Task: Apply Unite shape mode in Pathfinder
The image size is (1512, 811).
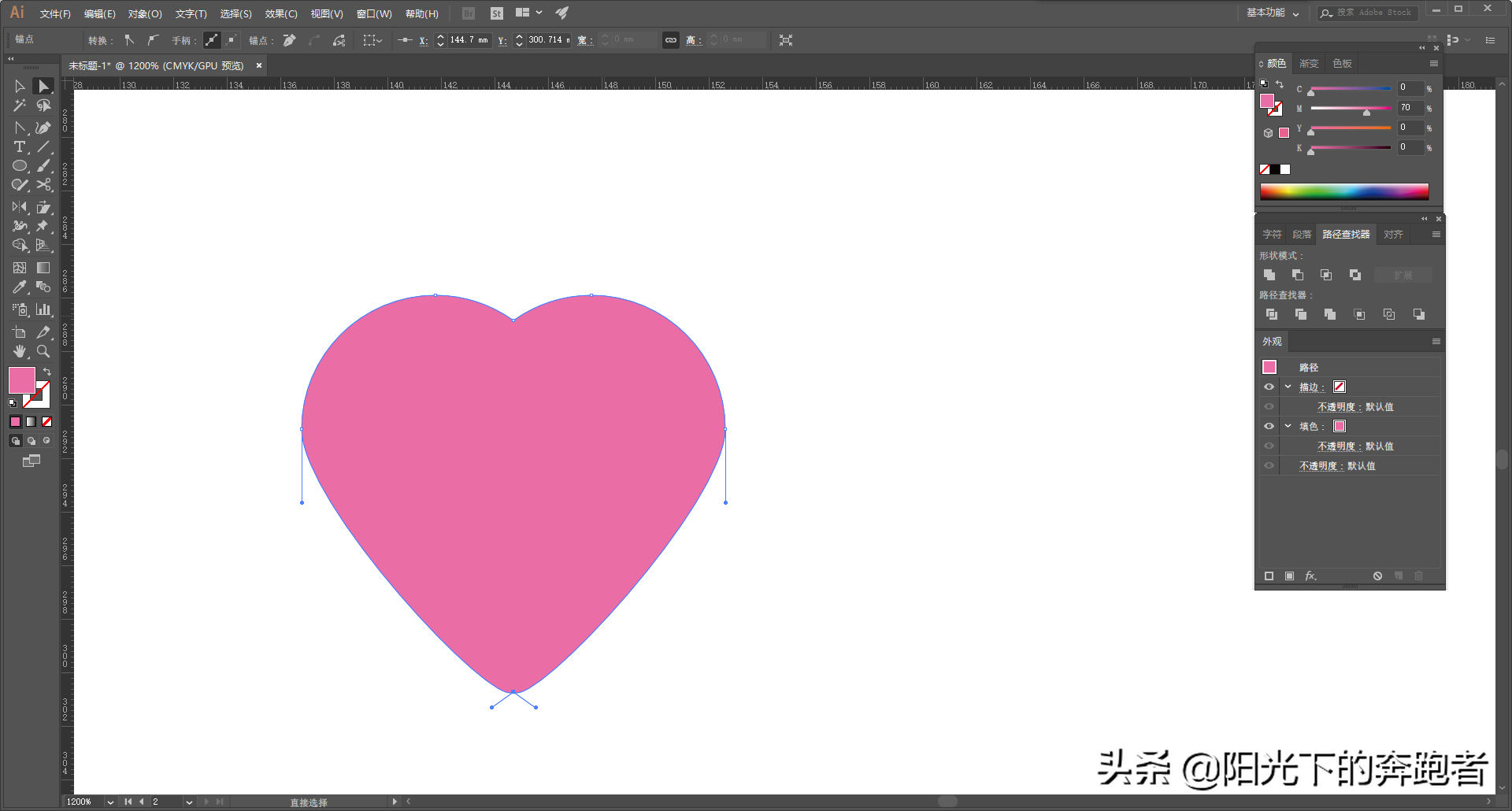Action: (1269, 275)
